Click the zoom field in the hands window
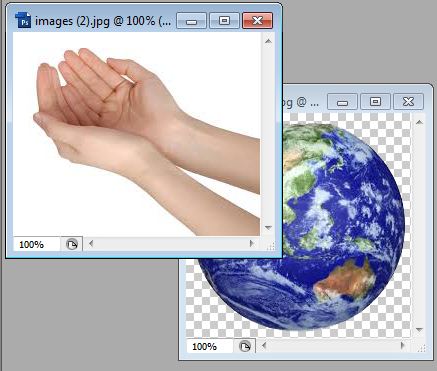 pos(37,244)
